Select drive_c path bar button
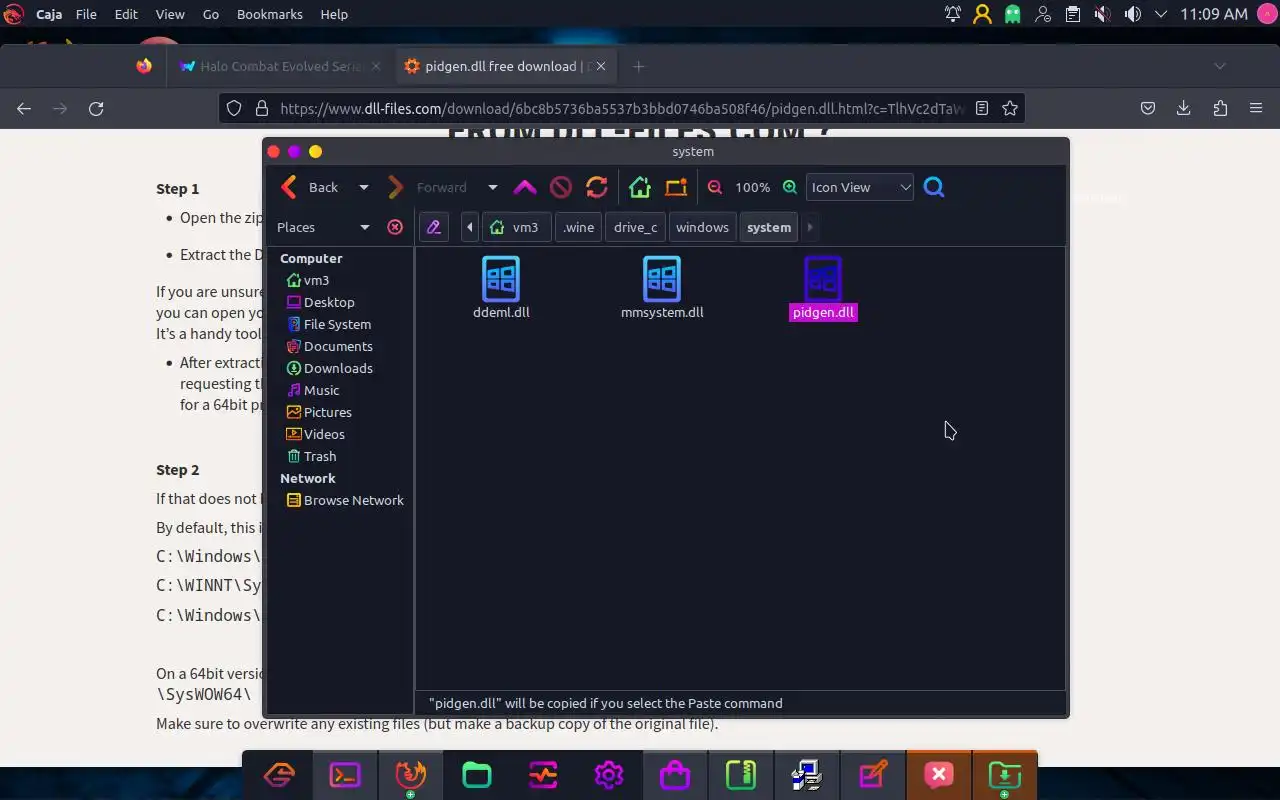 coord(636,227)
